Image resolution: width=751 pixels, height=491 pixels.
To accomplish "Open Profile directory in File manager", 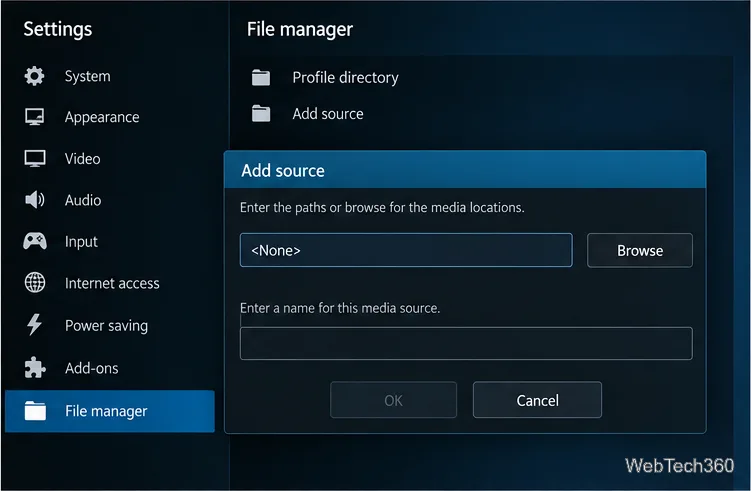I will point(345,77).
